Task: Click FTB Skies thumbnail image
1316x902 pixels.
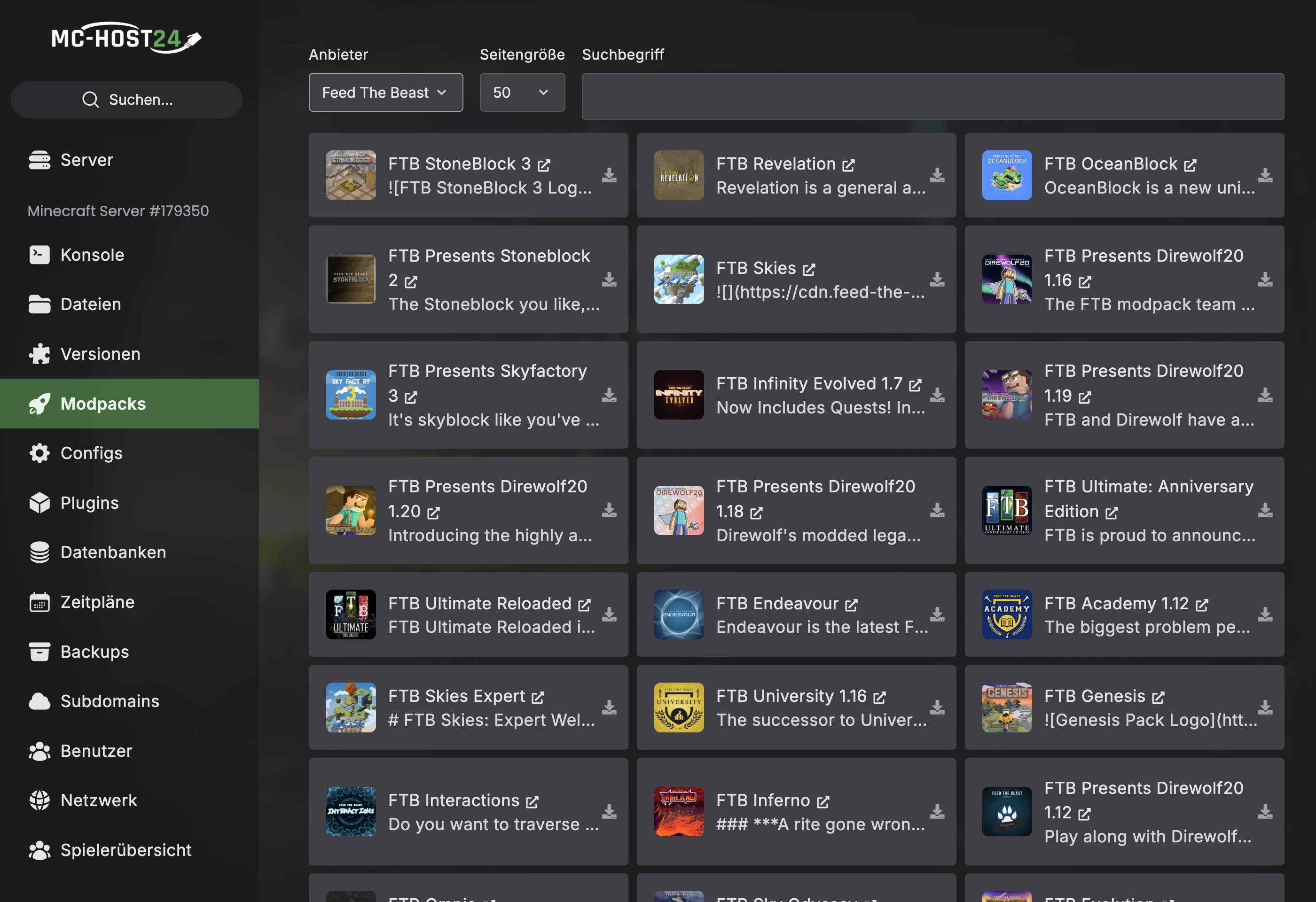Action: coord(678,279)
